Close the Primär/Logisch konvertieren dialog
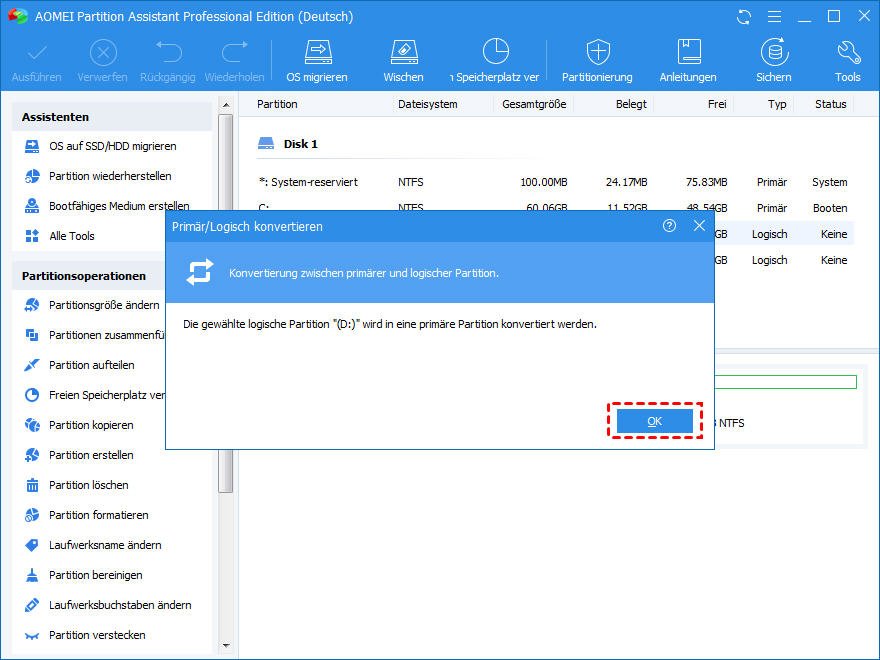 (x=699, y=226)
